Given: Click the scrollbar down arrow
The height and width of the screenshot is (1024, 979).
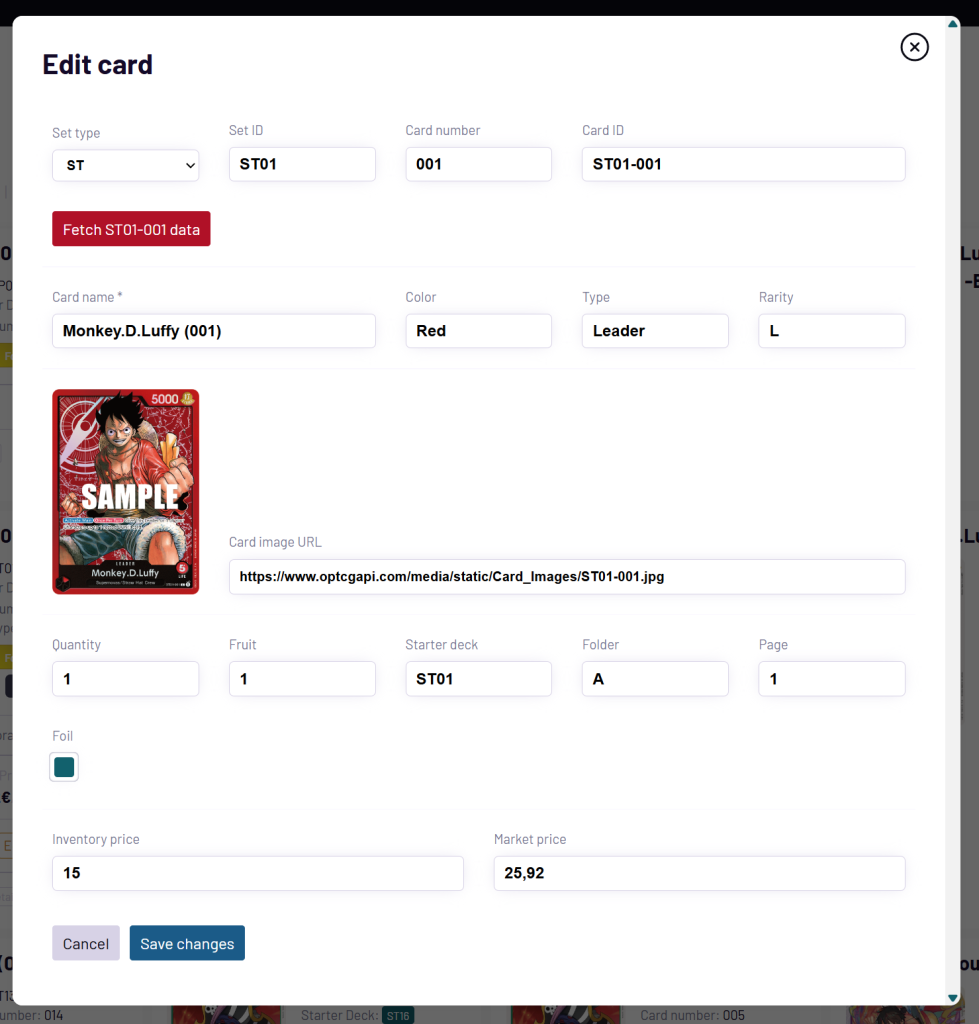Looking at the screenshot, I should pos(952,997).
